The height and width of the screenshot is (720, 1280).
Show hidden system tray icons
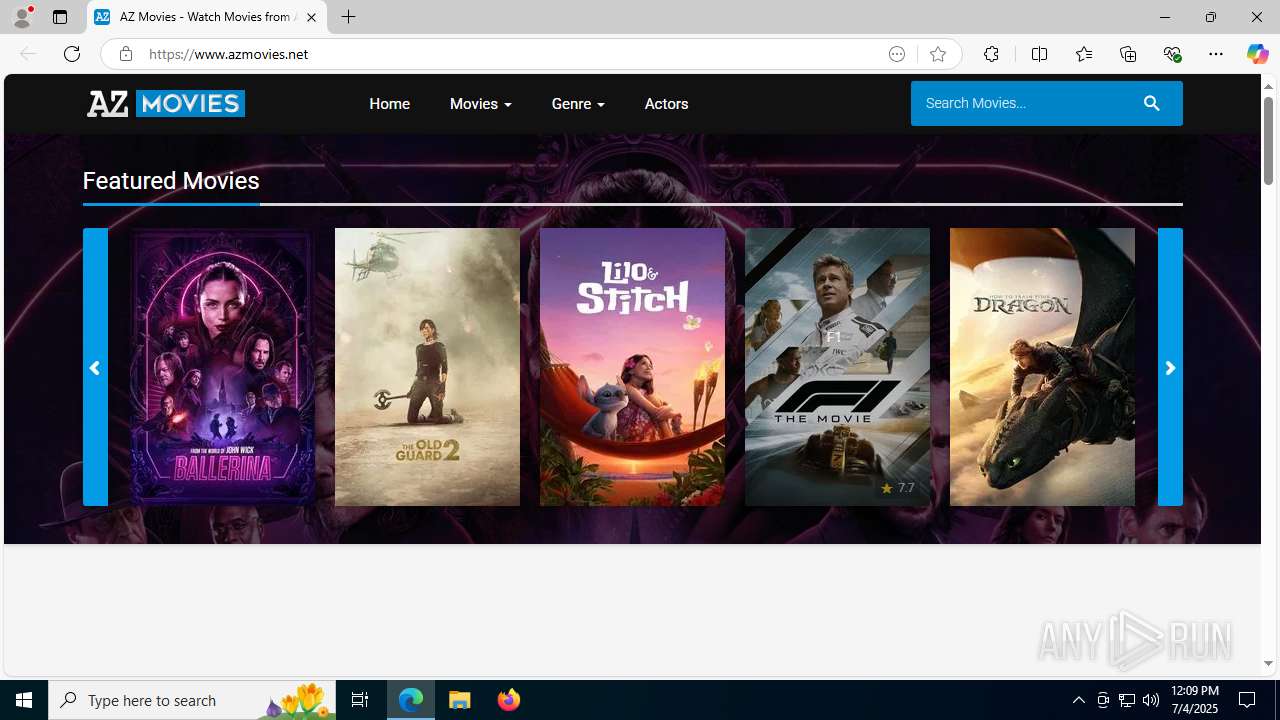coord(1079,700)
